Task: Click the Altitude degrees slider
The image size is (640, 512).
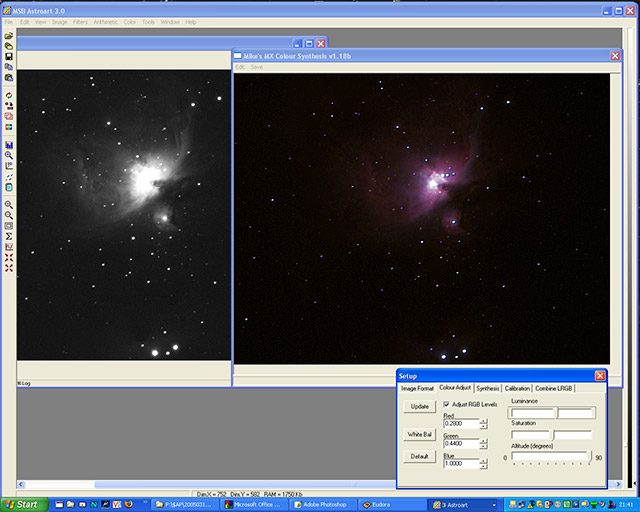Action: 550,457
